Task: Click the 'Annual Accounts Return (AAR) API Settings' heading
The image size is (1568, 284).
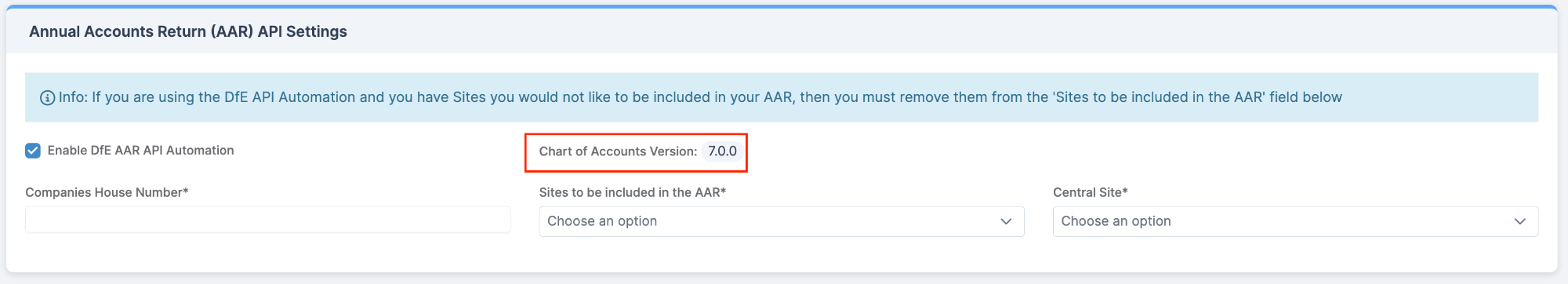Action: coord(188,31)
